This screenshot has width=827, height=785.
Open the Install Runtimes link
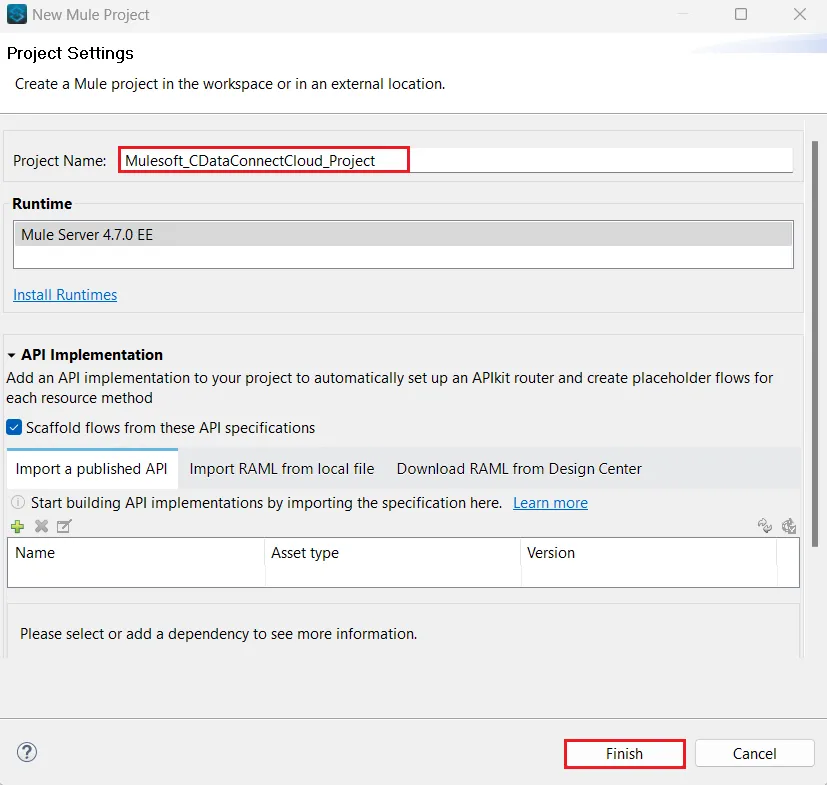point(64,294)
